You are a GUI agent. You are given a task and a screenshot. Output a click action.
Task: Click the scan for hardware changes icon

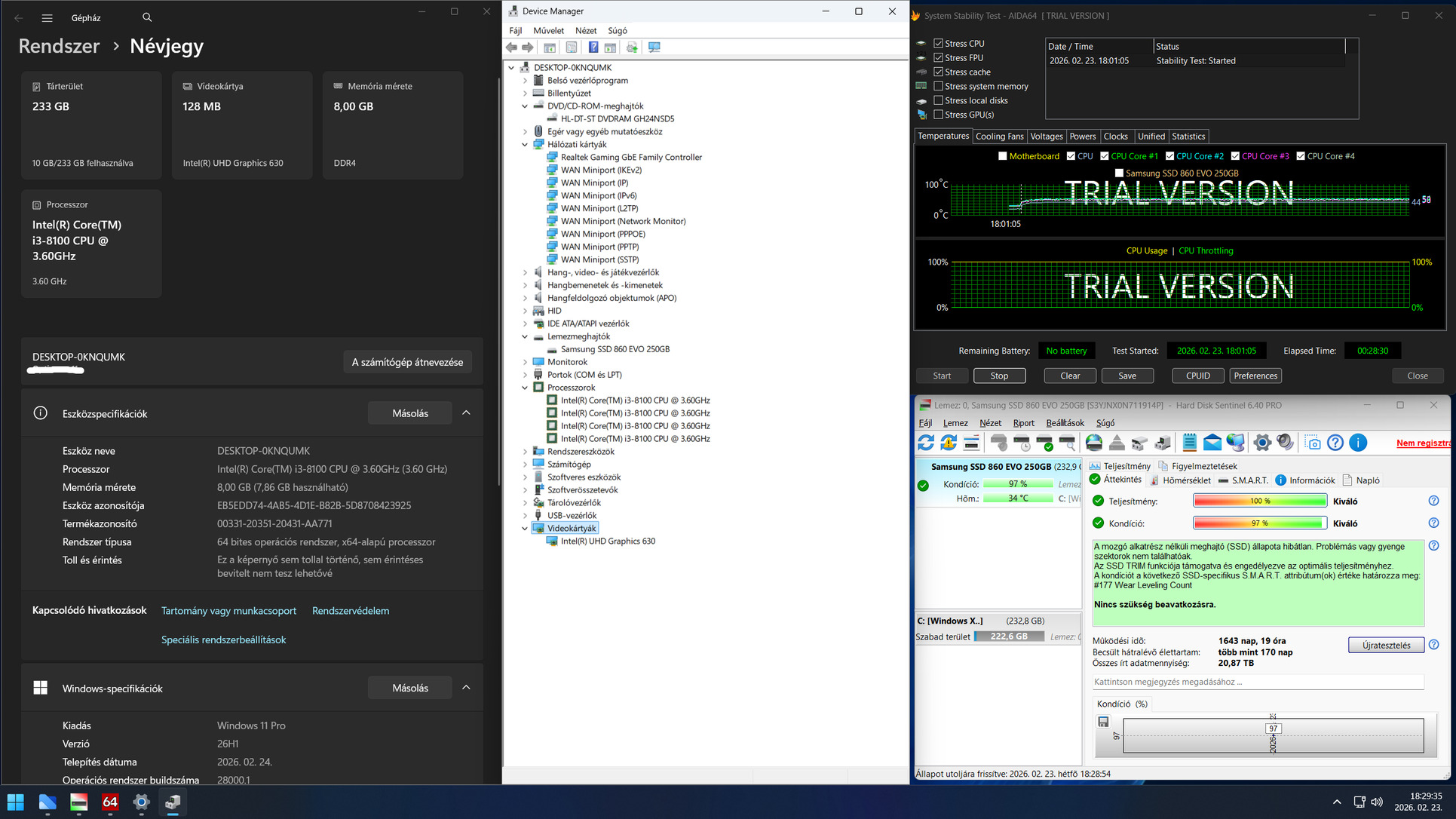pyautogui.click(x=654, y=48)
